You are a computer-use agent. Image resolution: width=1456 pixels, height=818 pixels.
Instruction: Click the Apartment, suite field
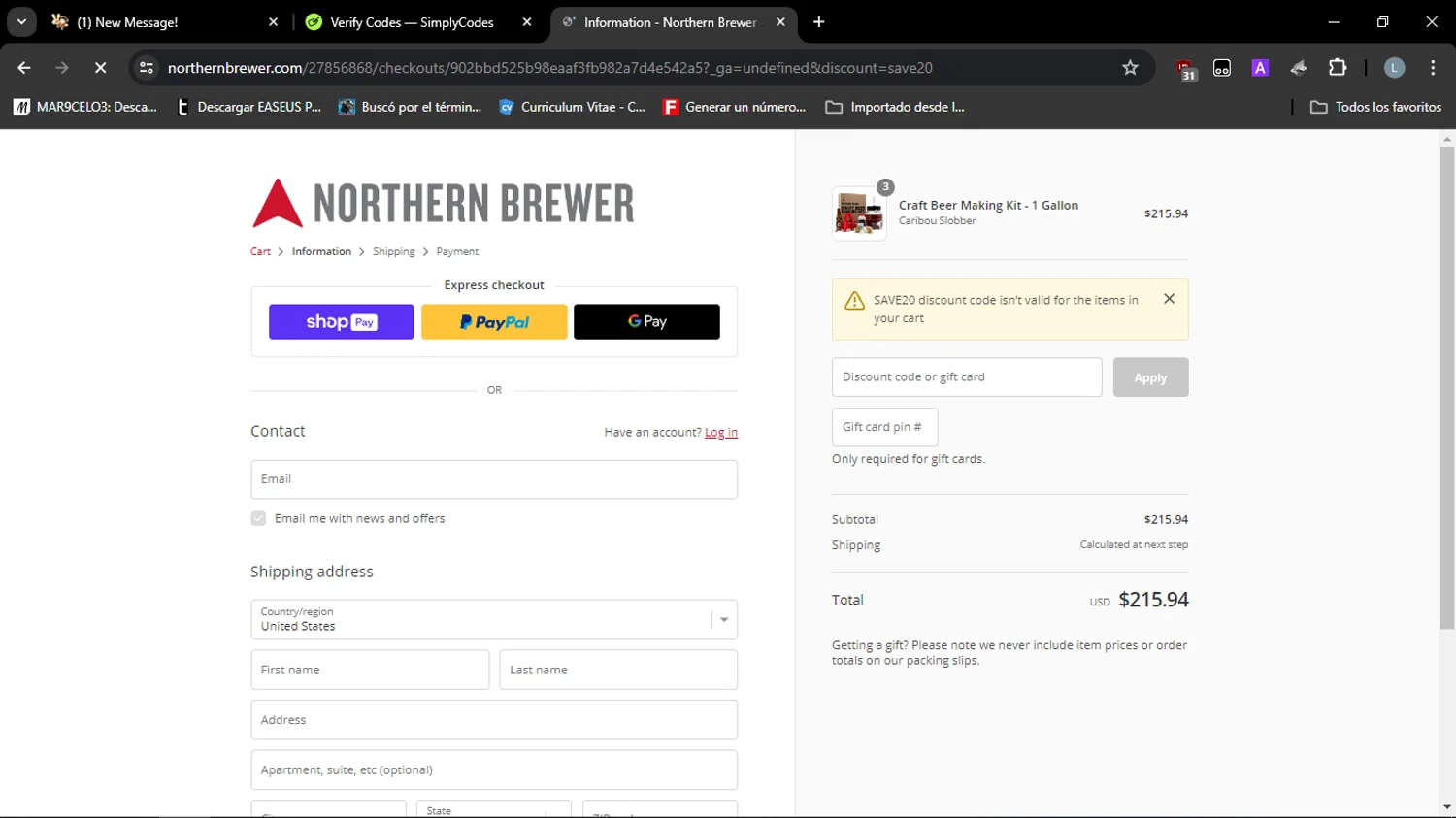pyautogui.click(x=494, y=769)
